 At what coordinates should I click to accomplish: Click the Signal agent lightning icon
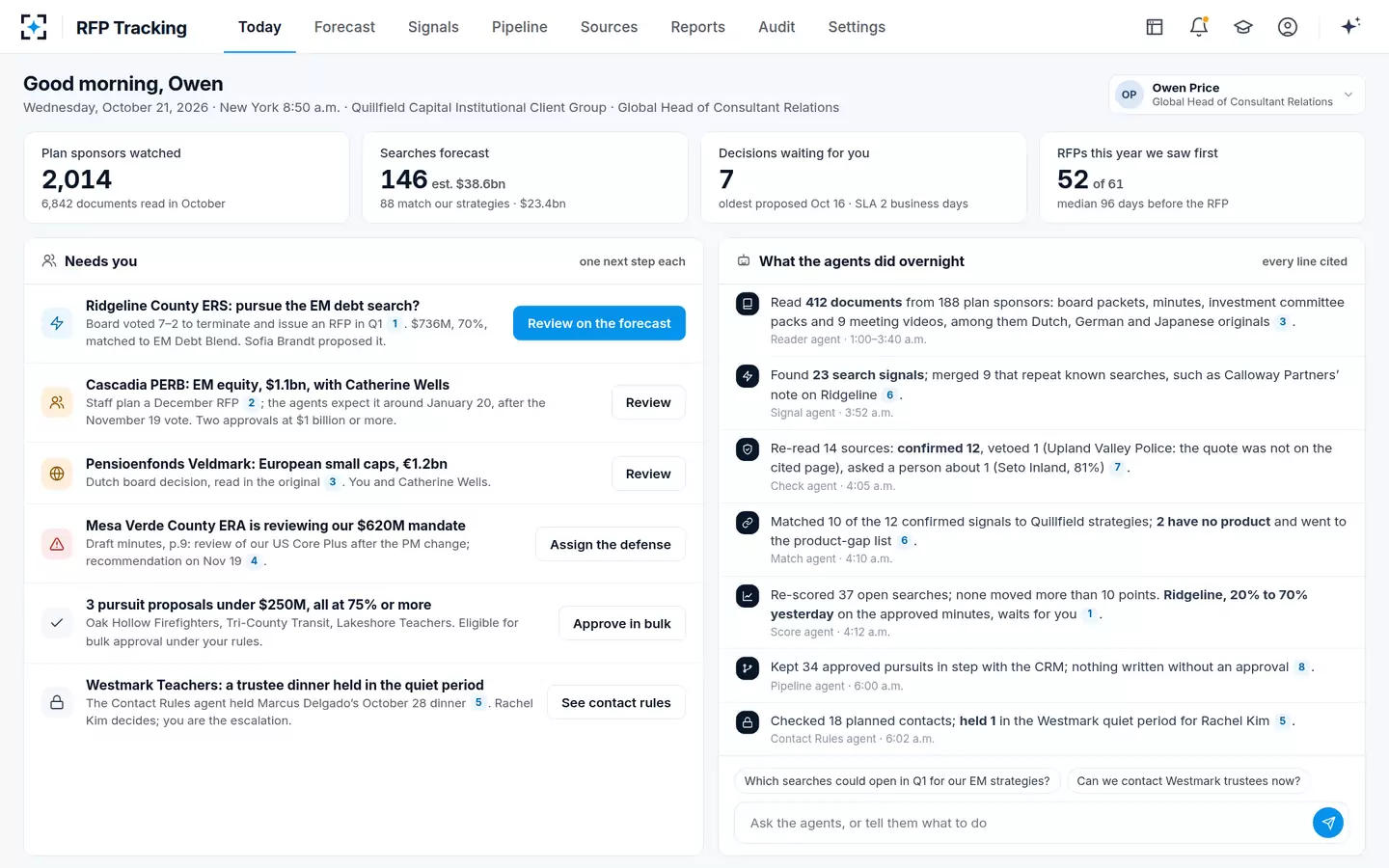[x=748, y=376]
